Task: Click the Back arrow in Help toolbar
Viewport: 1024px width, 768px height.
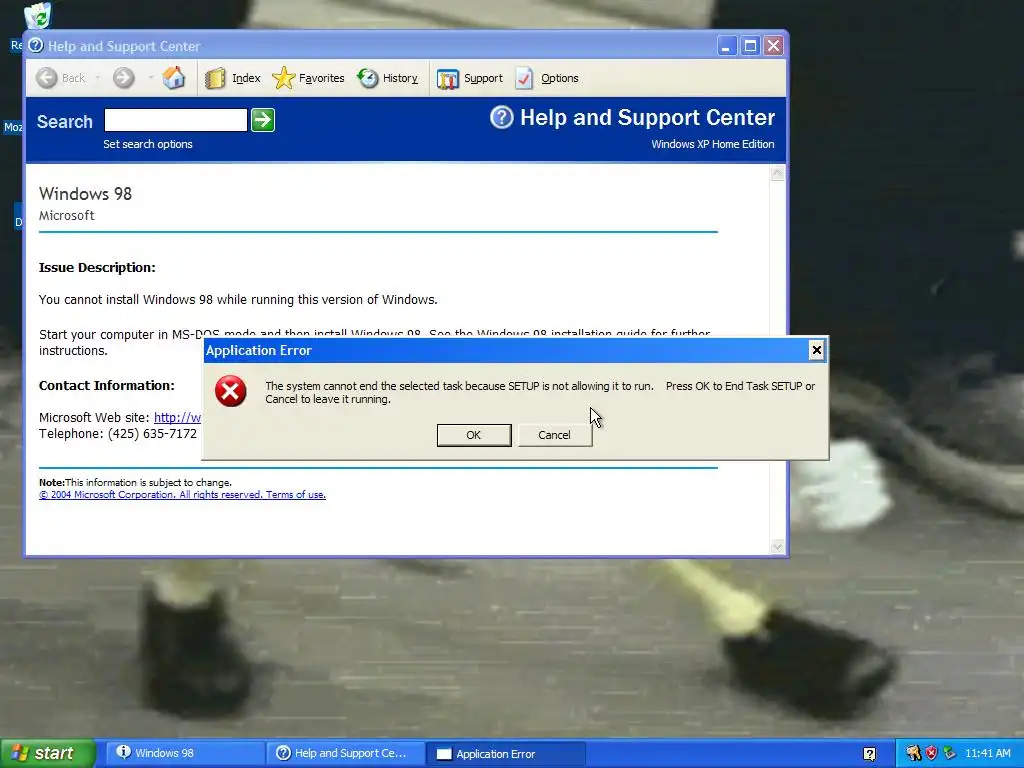Action: (x=47, y=78)
